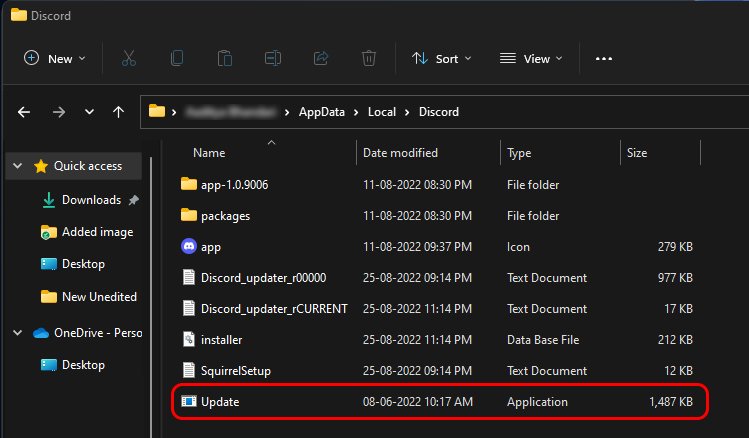749x438 pixels.
Task: Expand chevron after AppData in path
Action: tap(356, 112)
